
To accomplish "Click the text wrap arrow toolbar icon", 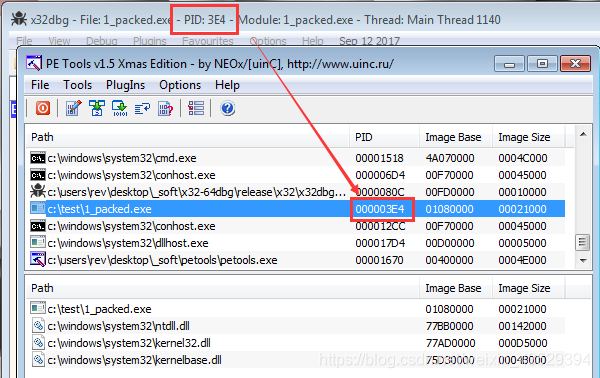I will point(142,109).
